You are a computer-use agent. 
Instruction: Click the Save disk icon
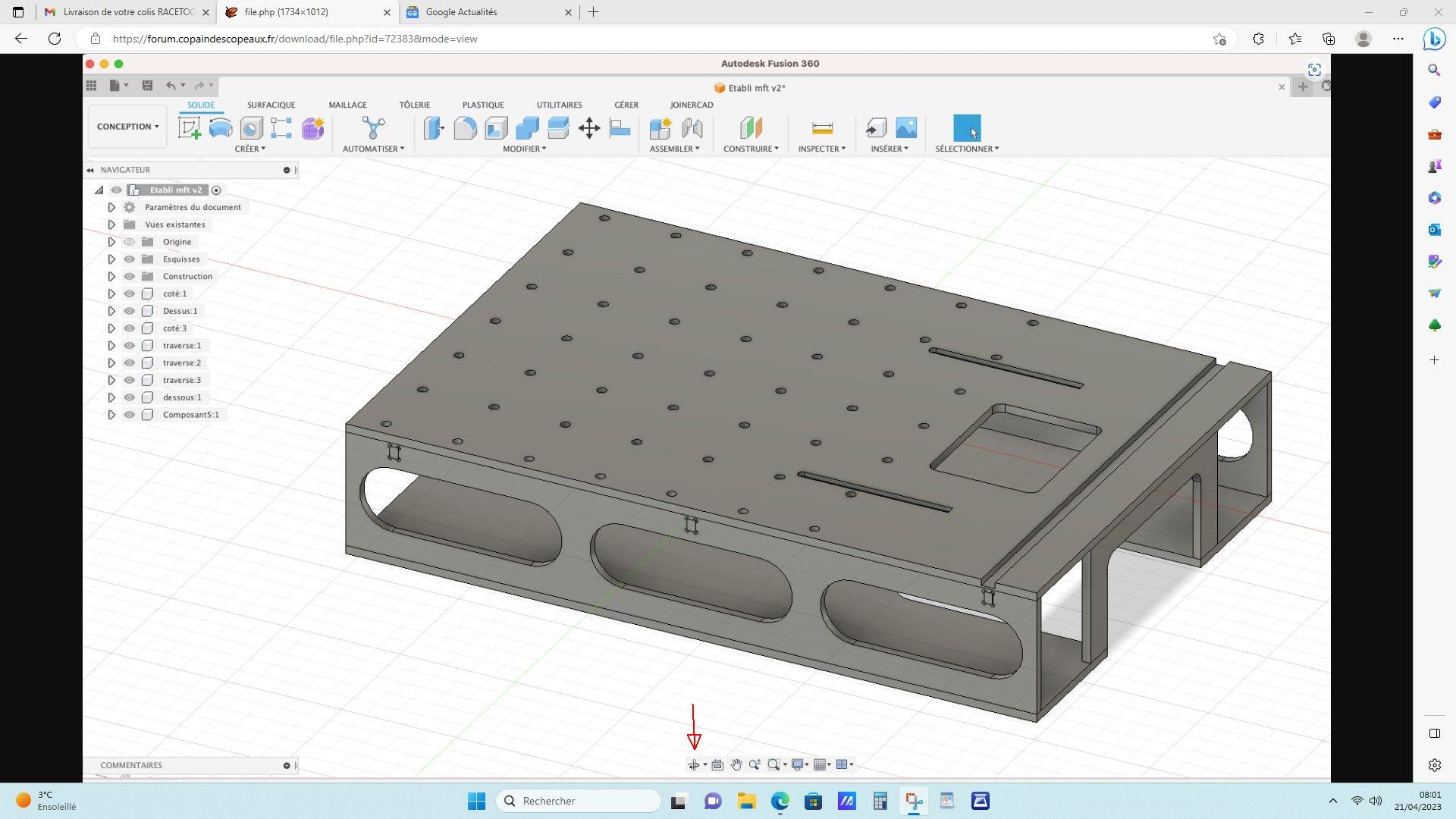click(148, 86)
